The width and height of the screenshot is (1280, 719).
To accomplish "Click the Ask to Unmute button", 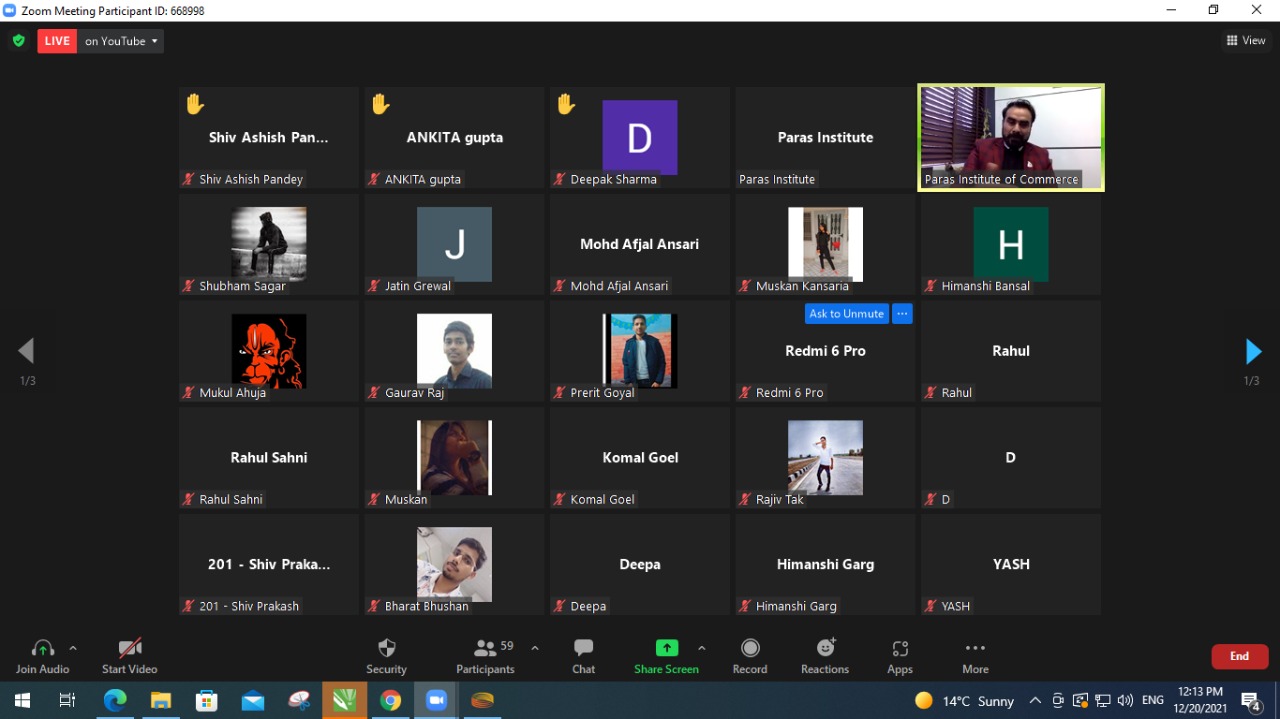I will [846, 314].
